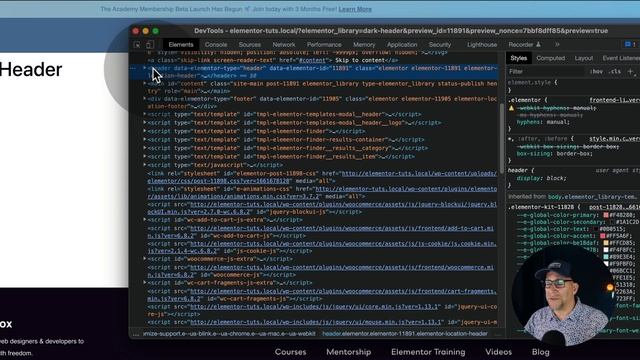The image size is (640, 360).
Task: Toggle :hov element state button
Action: click(596, 71)
